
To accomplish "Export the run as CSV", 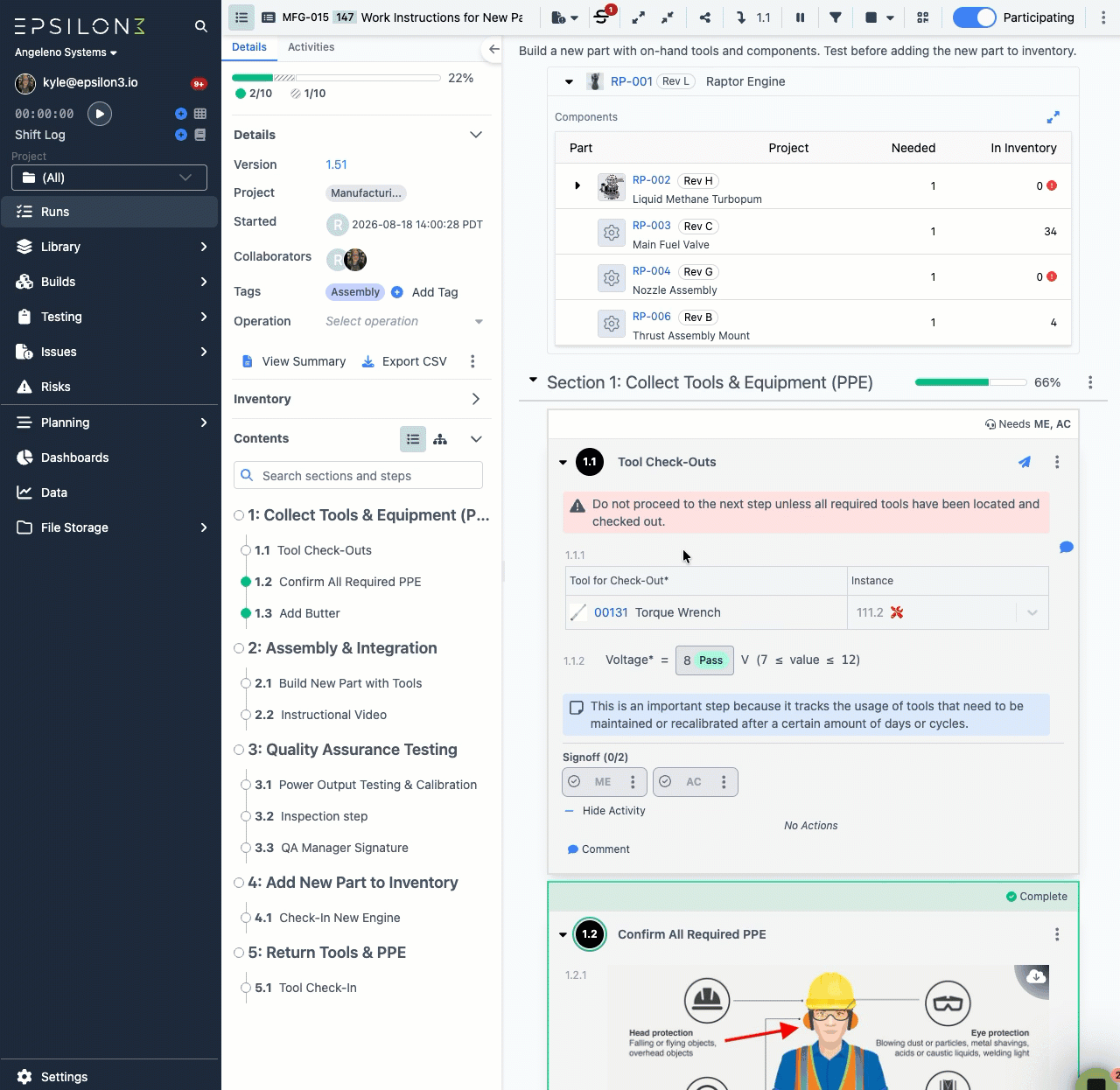I will point(404,361).
